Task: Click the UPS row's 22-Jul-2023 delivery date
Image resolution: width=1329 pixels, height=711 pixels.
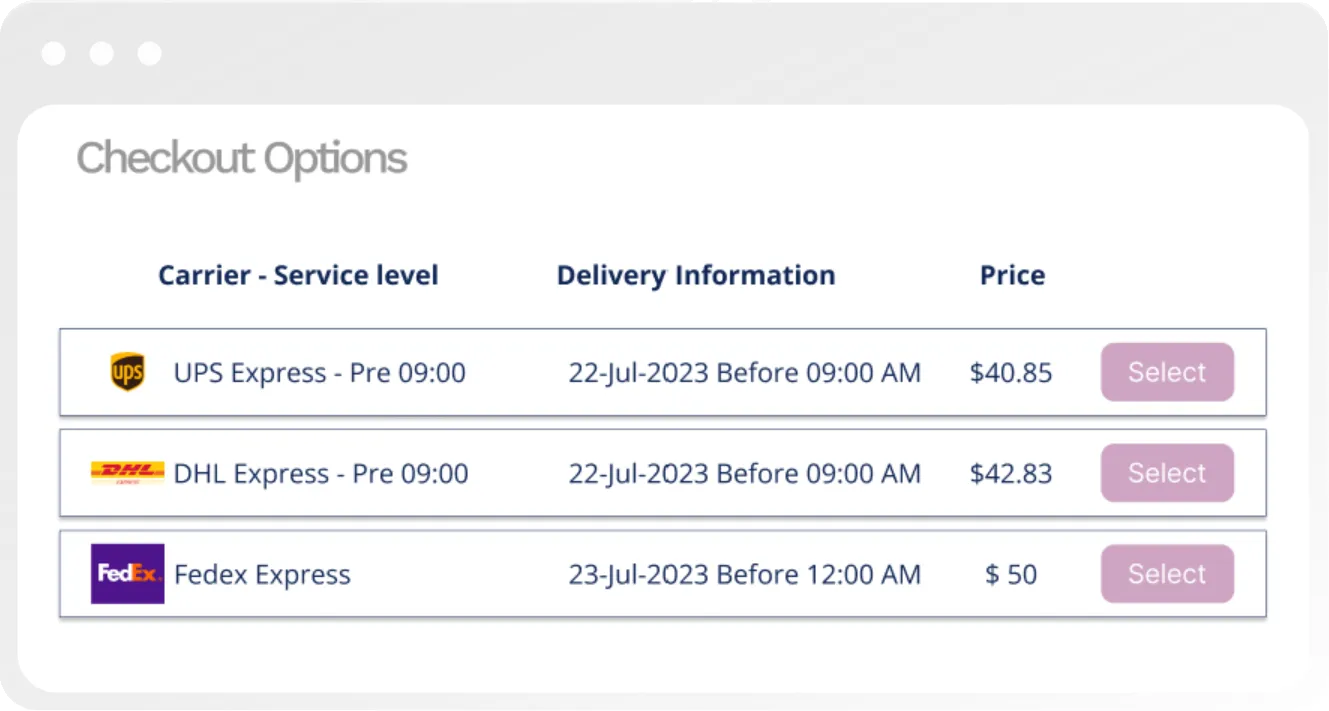Action: (x=639, y=373)
